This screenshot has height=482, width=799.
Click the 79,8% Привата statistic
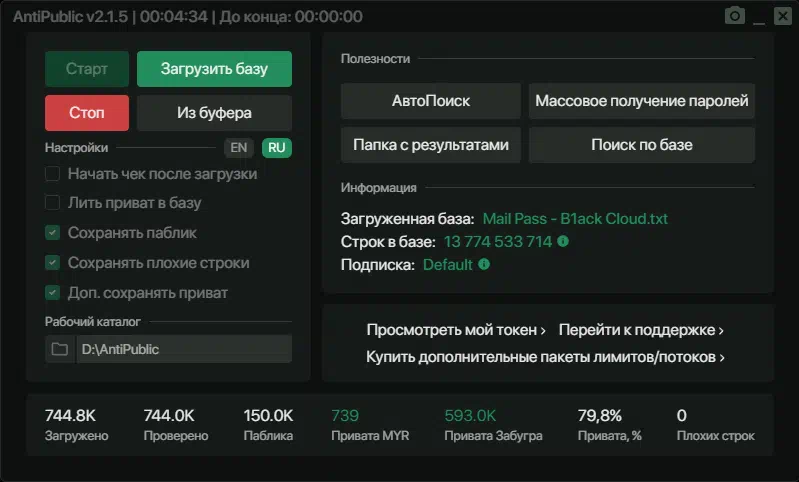pos(609,424)
